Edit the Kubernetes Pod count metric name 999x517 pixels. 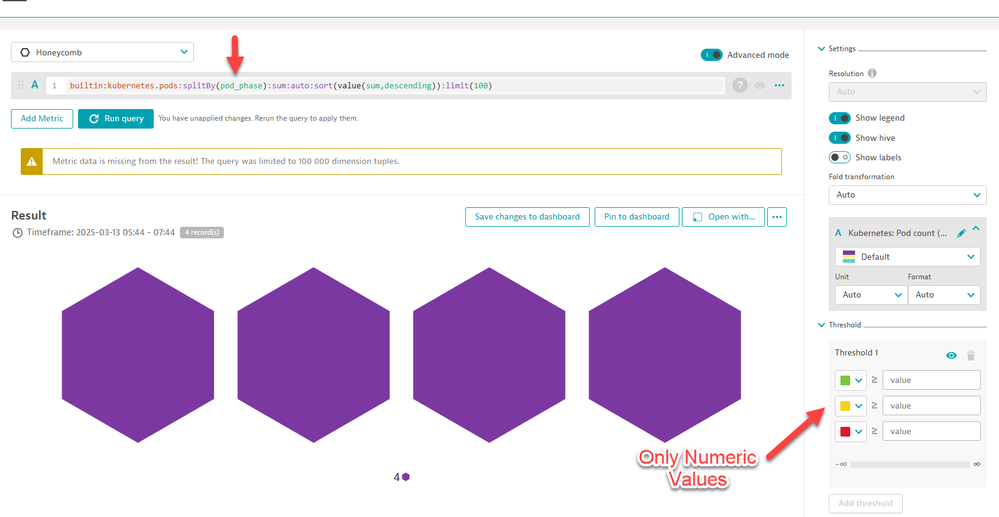(x=961, y=233)
